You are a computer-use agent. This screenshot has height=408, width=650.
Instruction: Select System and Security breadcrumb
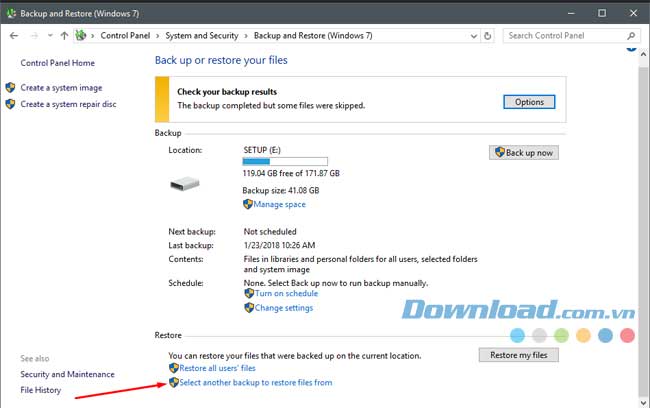tap(202, 36)
